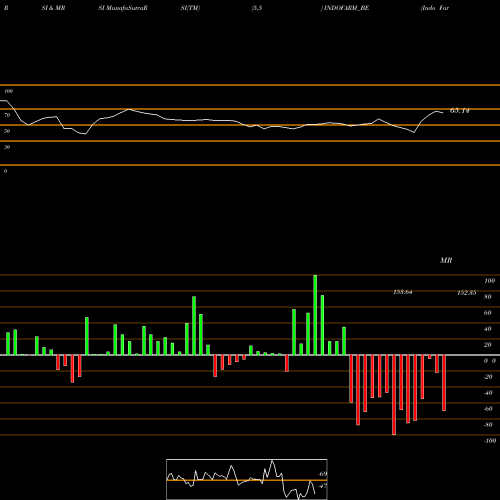This screenshot has width=500, height=500.
Task: Click the "MR" panel title
Action: [x=446, y=260]
